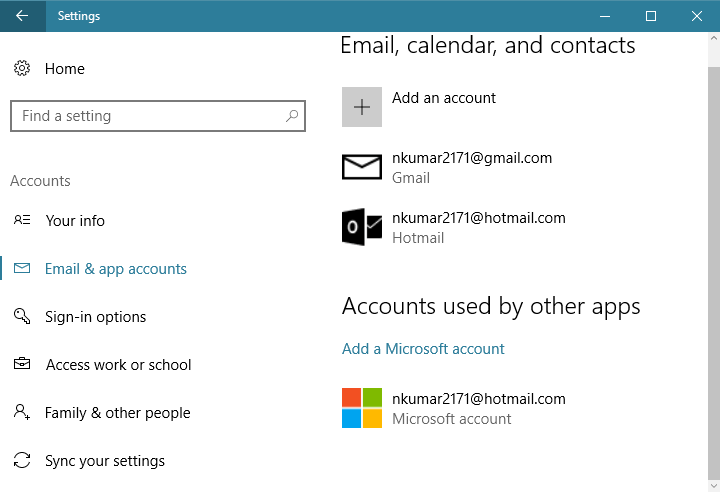The width and height of the screenshot is (720, 492).
Task: Click the Accounts category heading
Action: (40, 181)
